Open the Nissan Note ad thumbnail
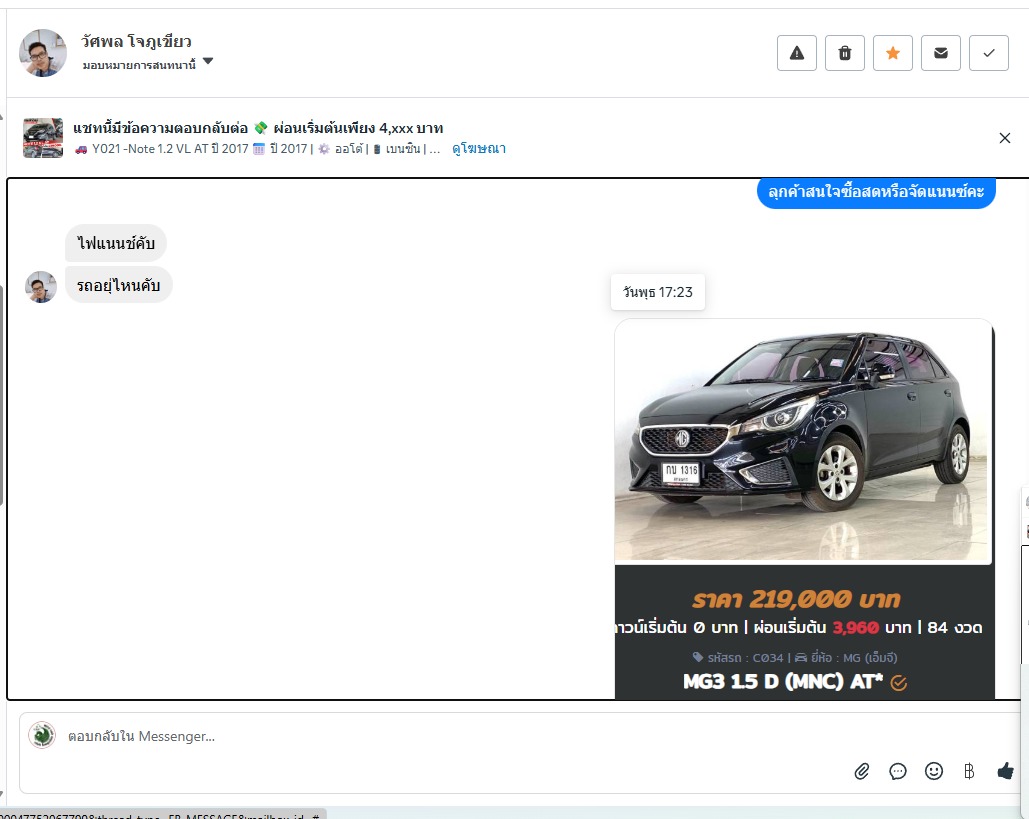The width and height of the screenshot is (1029, 819). (43, 138)
